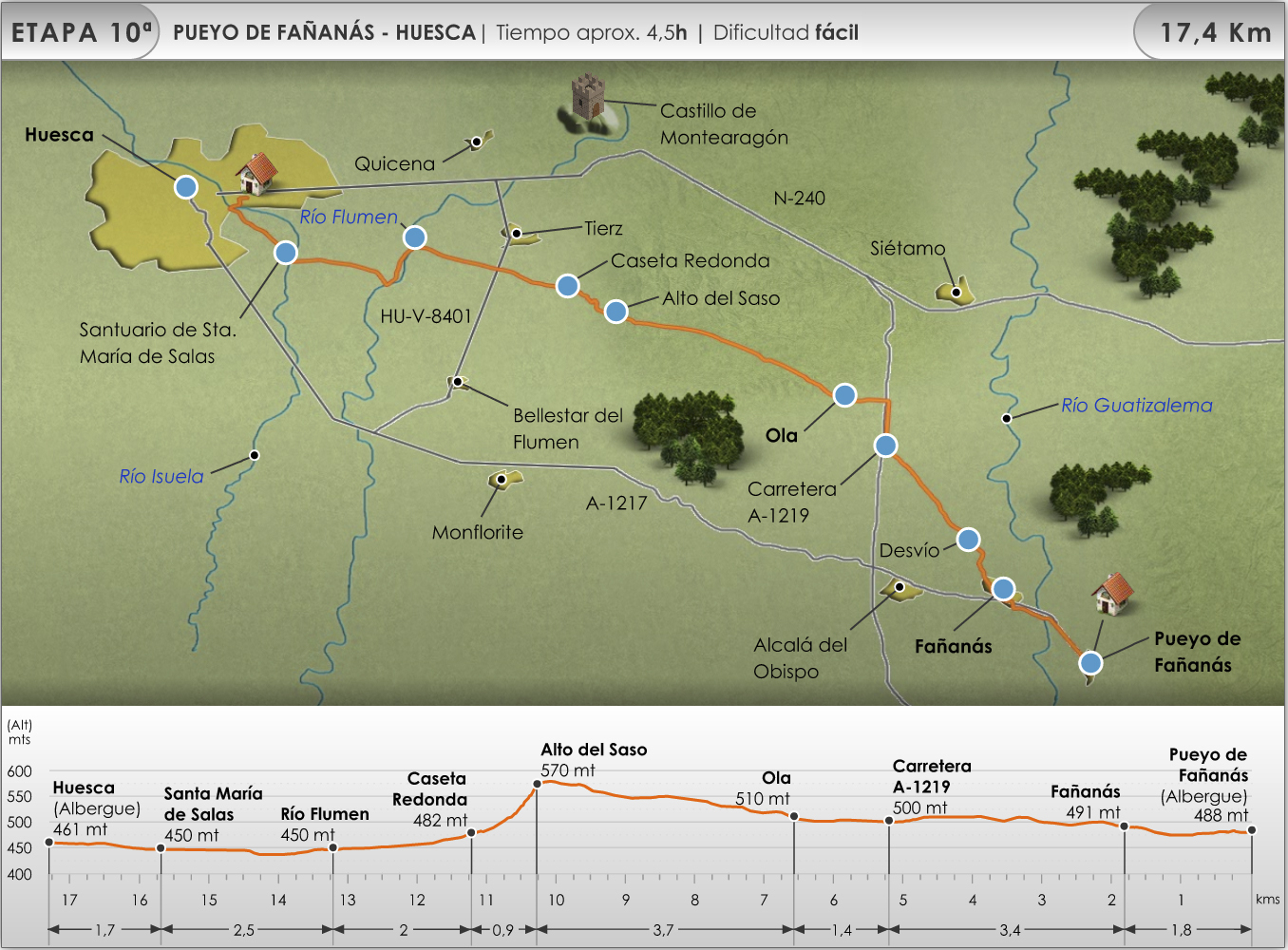Viewport: 1288px width, 950px height.
Task: Select the blue route marker at Ola
Action: pyautogui.click(x=844, y=395)
